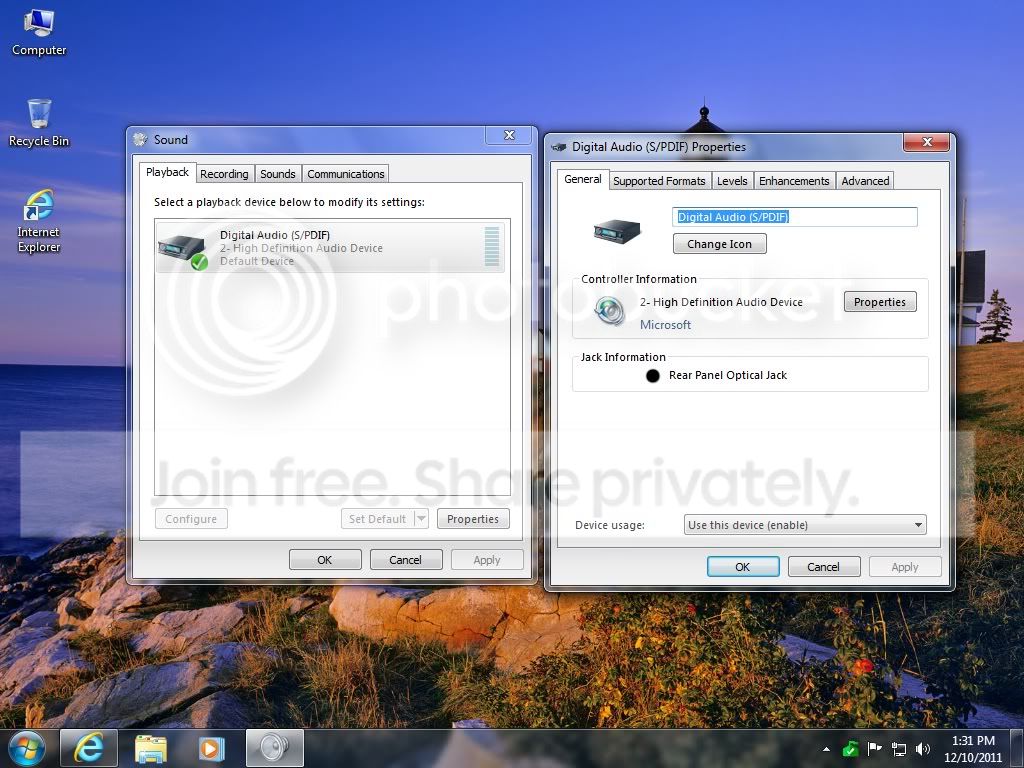The image size is (1024, 768).
Task: Click the device icon in Properties General tab
Action: point(617,231)
